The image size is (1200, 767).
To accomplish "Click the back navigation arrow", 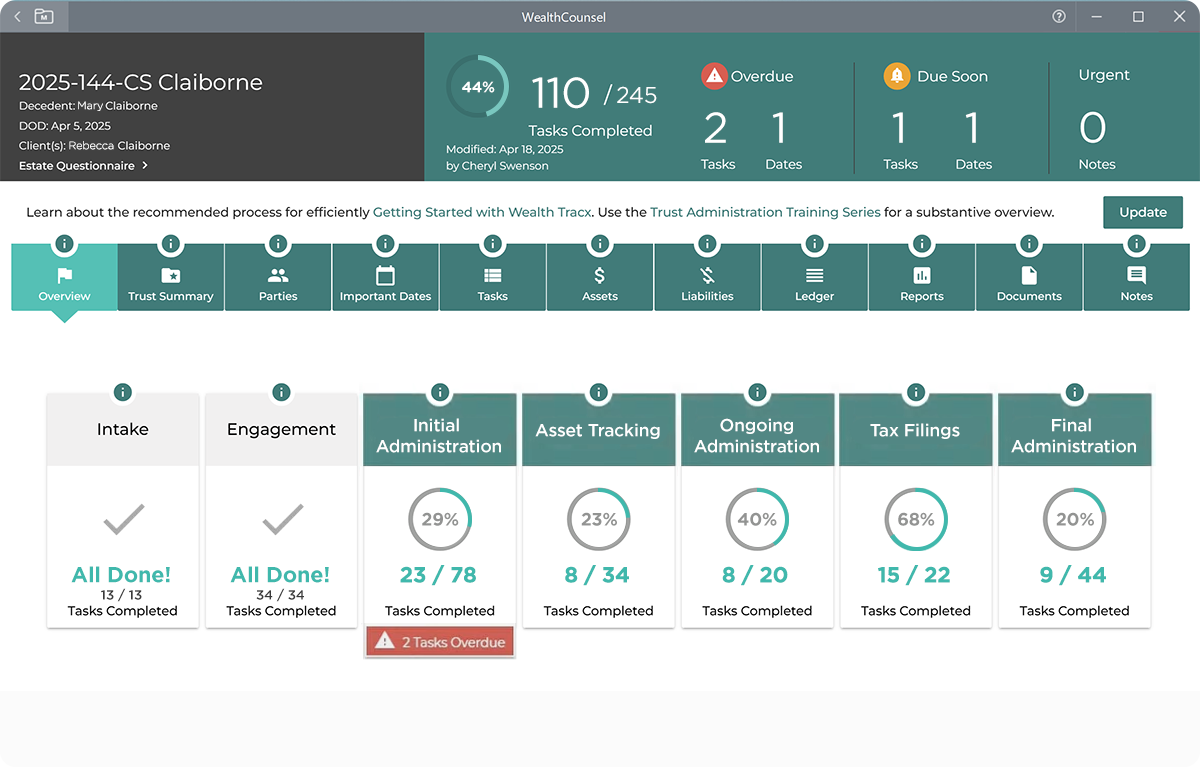I will tap(17, 16).
